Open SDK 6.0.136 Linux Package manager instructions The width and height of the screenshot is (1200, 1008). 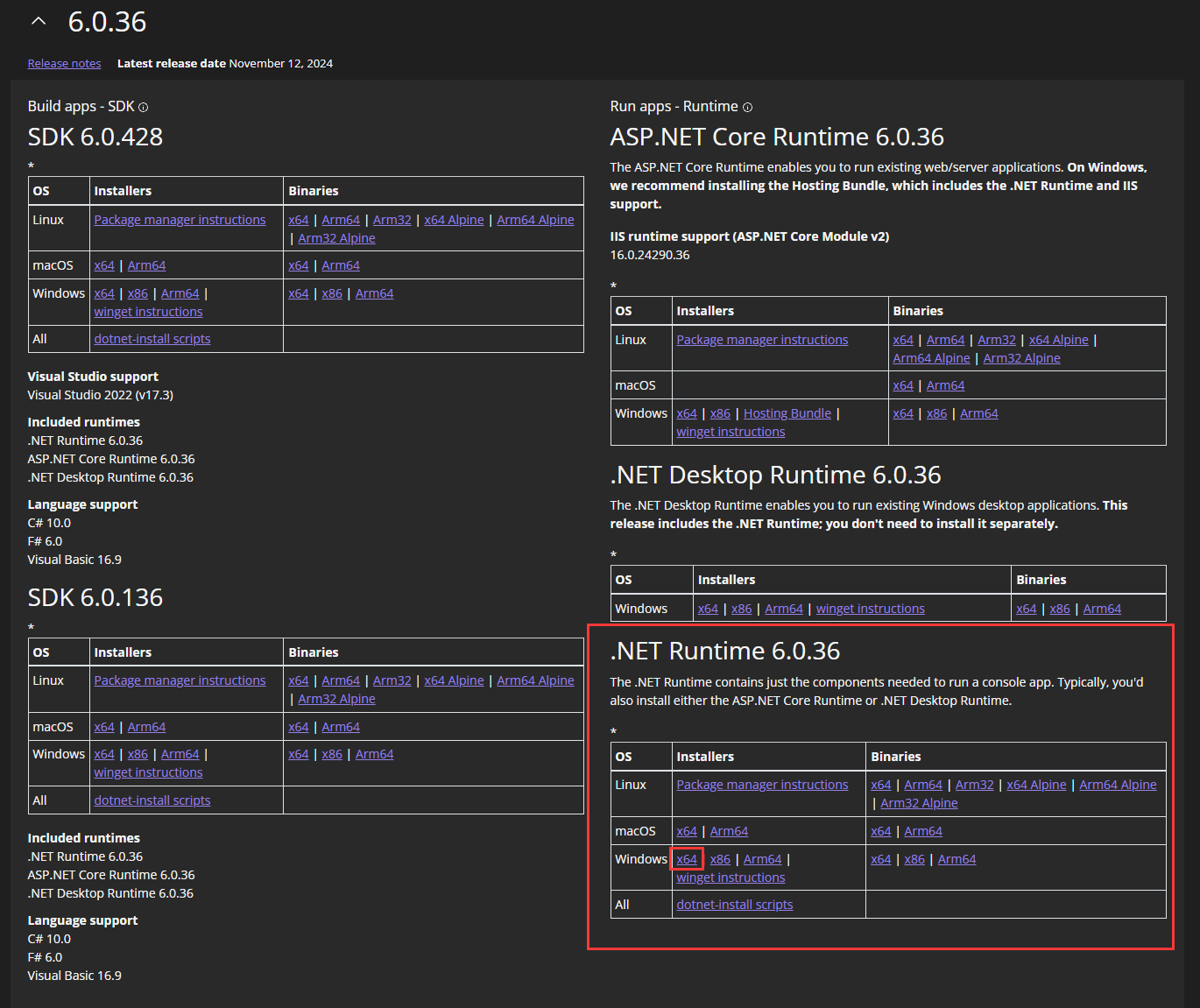[x=180, y=680]
